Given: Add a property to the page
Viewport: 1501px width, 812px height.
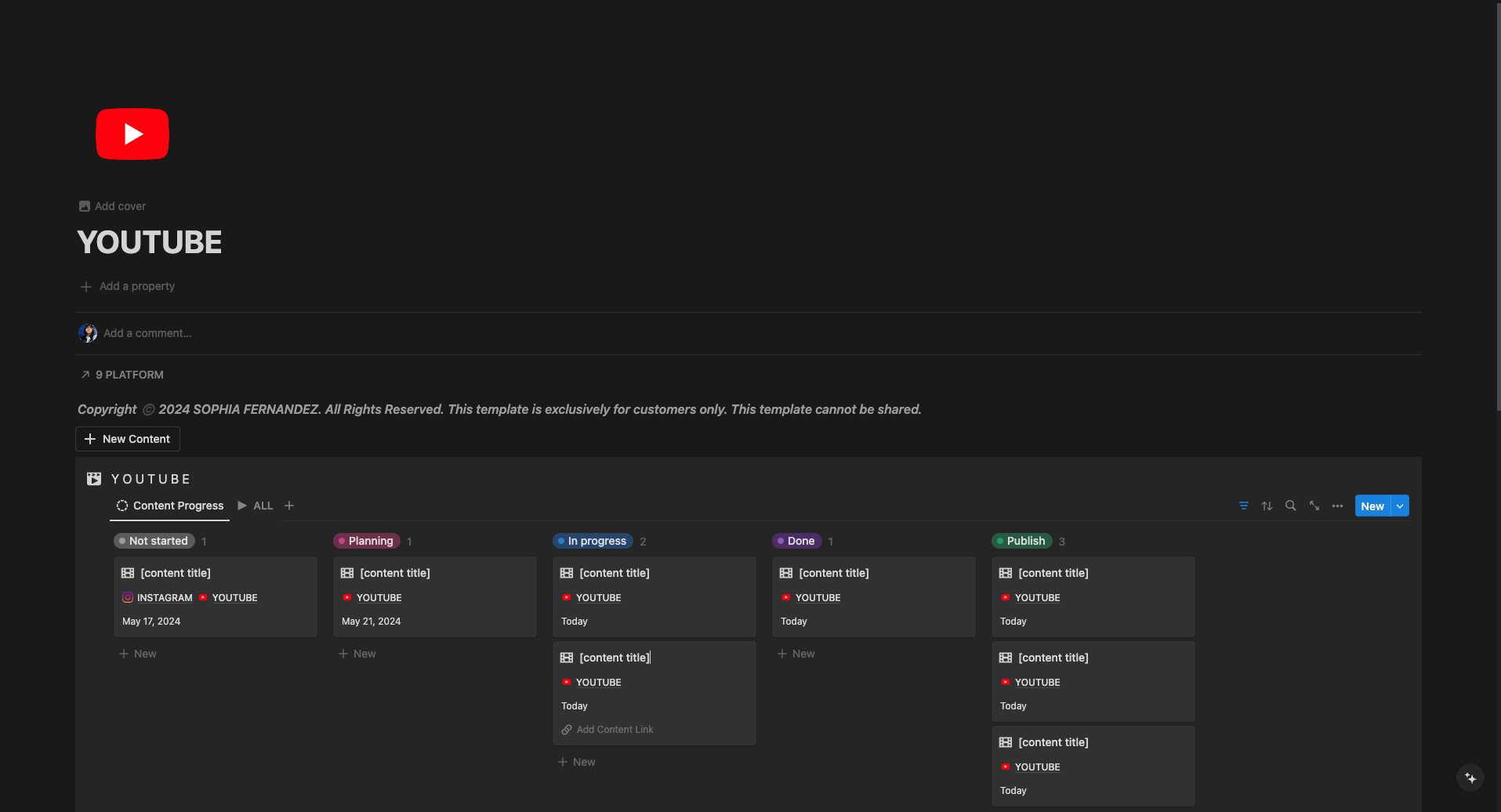Looking at the screenshot, I should pyautogui.click(x=128, y=286).
